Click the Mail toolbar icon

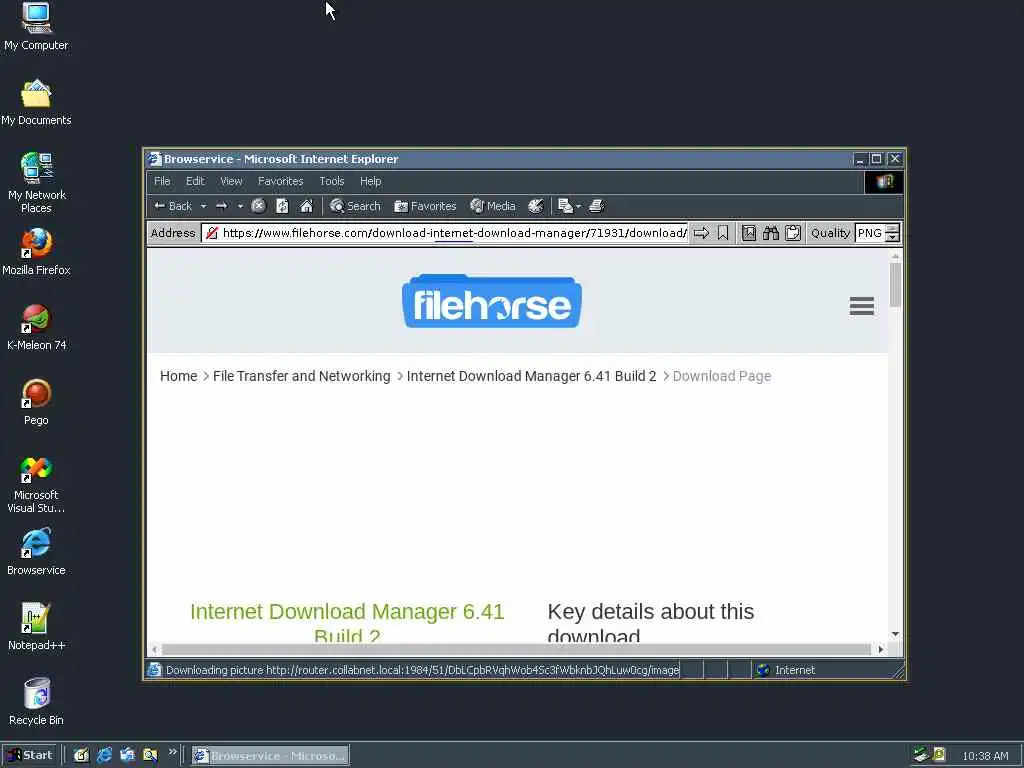pyautogui.click(x=566, y=206)
